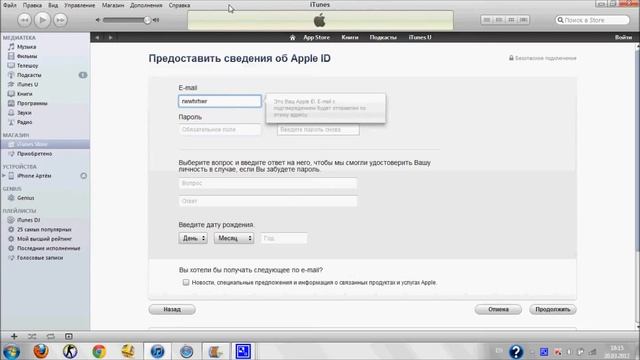Click the Войти sign-in link
The height and width of the screenshot is (360, 640).
click(x=623, y=37)
